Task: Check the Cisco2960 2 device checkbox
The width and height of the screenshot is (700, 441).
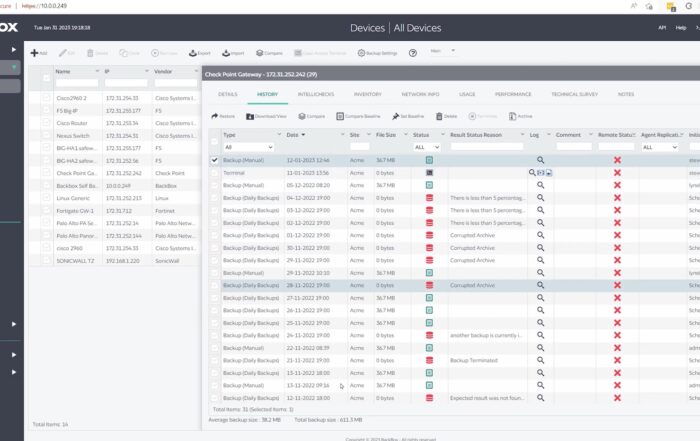Action: point(46,98)
